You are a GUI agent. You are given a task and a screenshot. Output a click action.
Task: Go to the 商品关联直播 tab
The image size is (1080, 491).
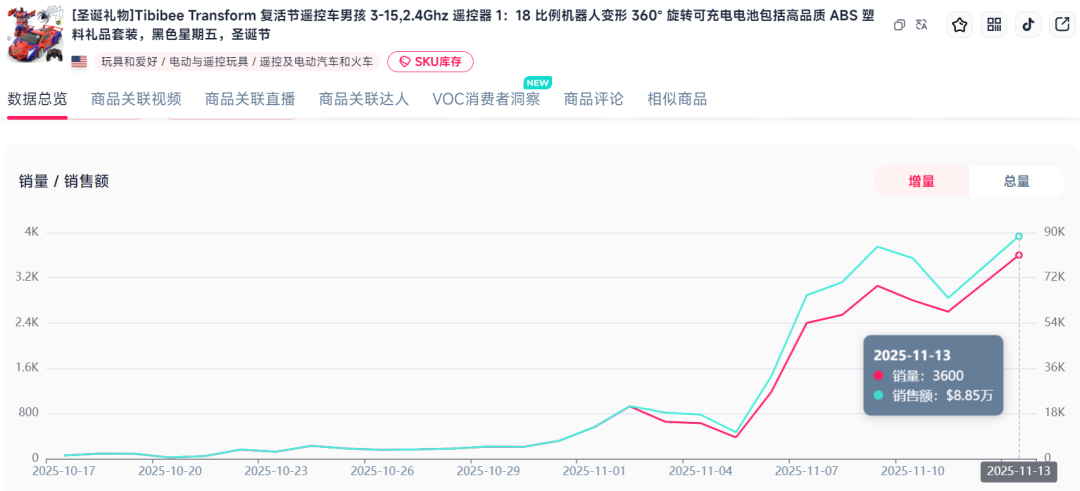(x=250, y=99)
